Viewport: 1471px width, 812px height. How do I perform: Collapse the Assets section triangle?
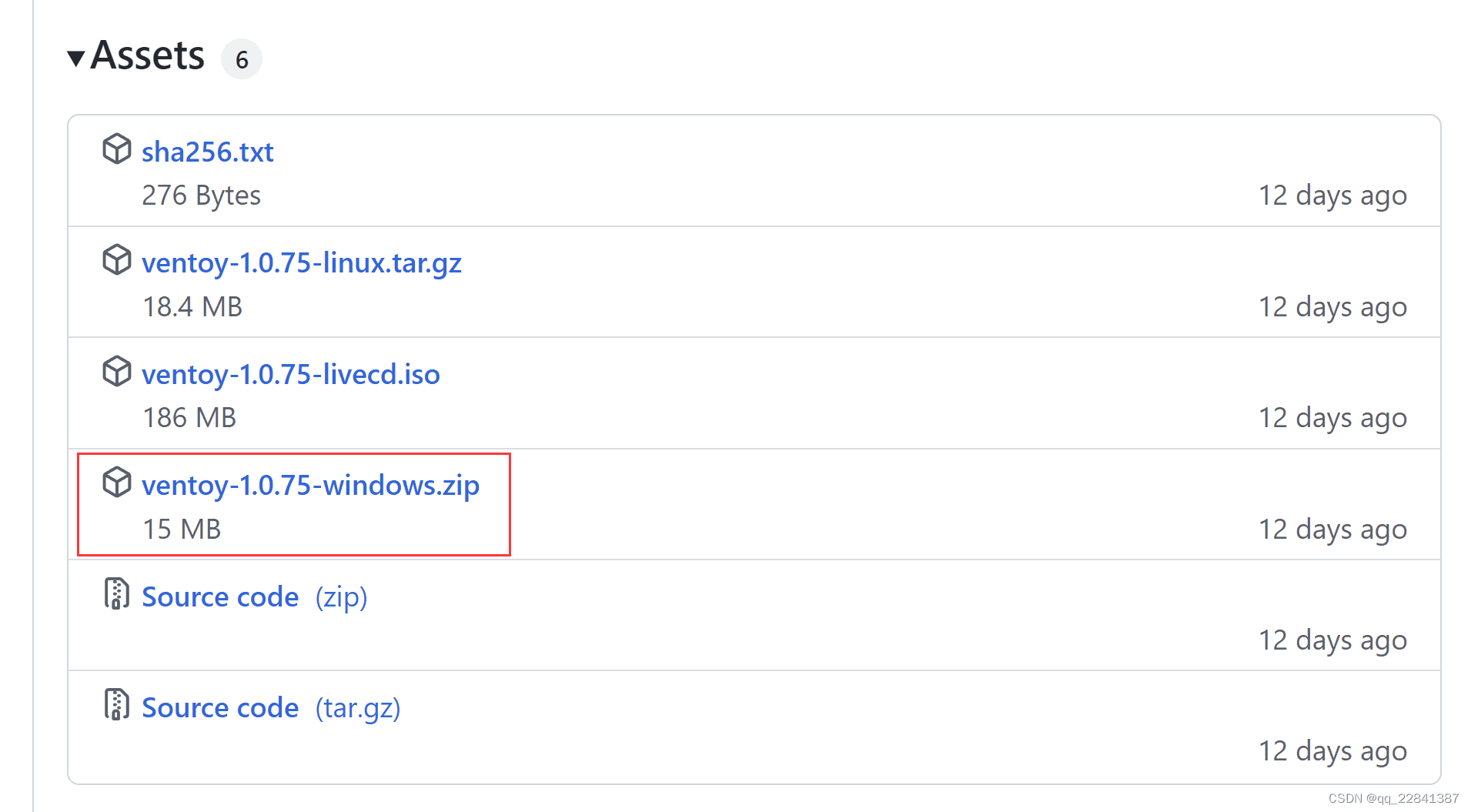[75, 58]
